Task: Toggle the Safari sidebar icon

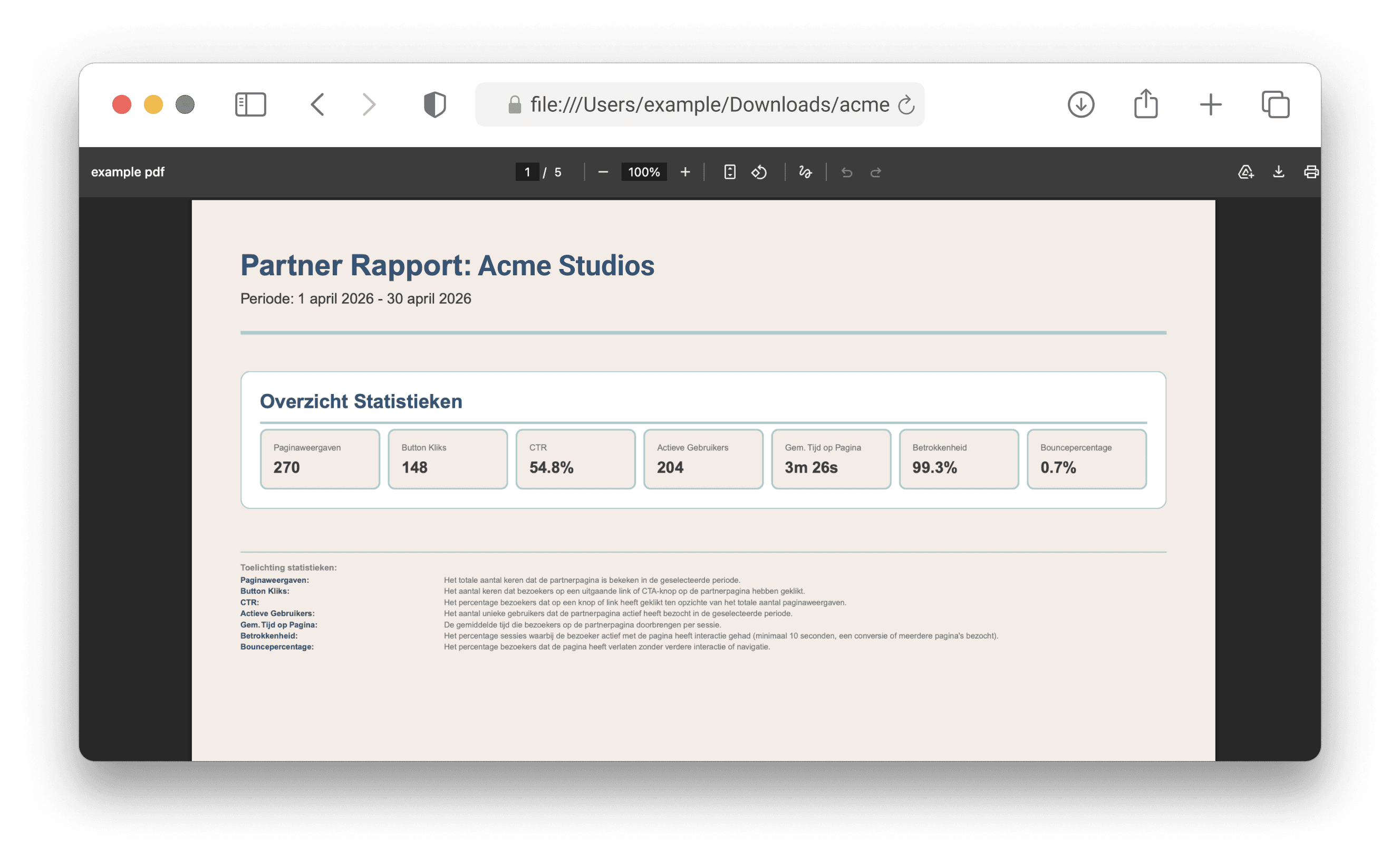Action: point(250,104)
